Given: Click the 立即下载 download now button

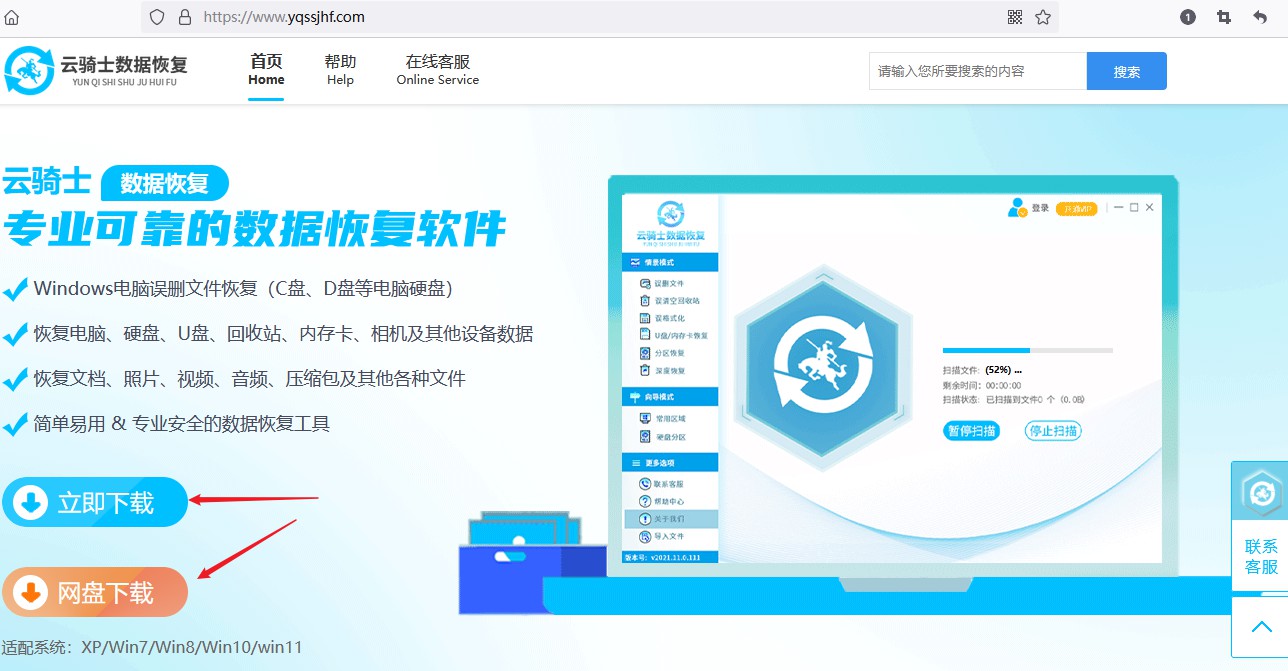Looking at the screenshot, I should pyautogui.click(x=95, y=503).
